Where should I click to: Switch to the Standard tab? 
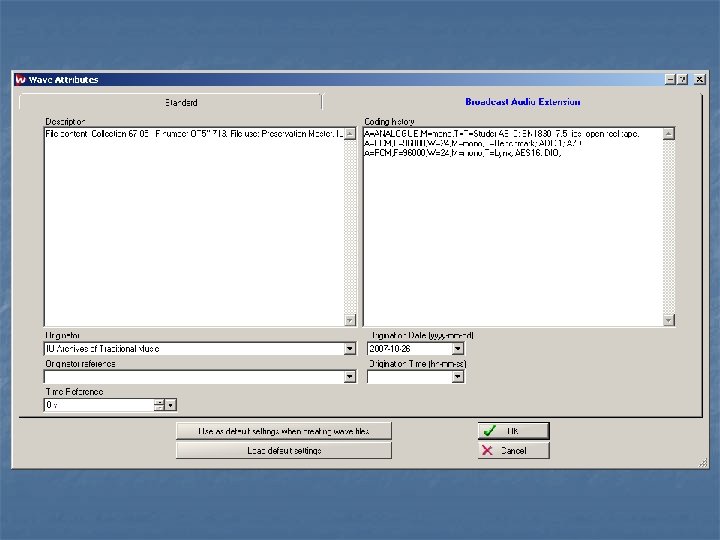171,102
